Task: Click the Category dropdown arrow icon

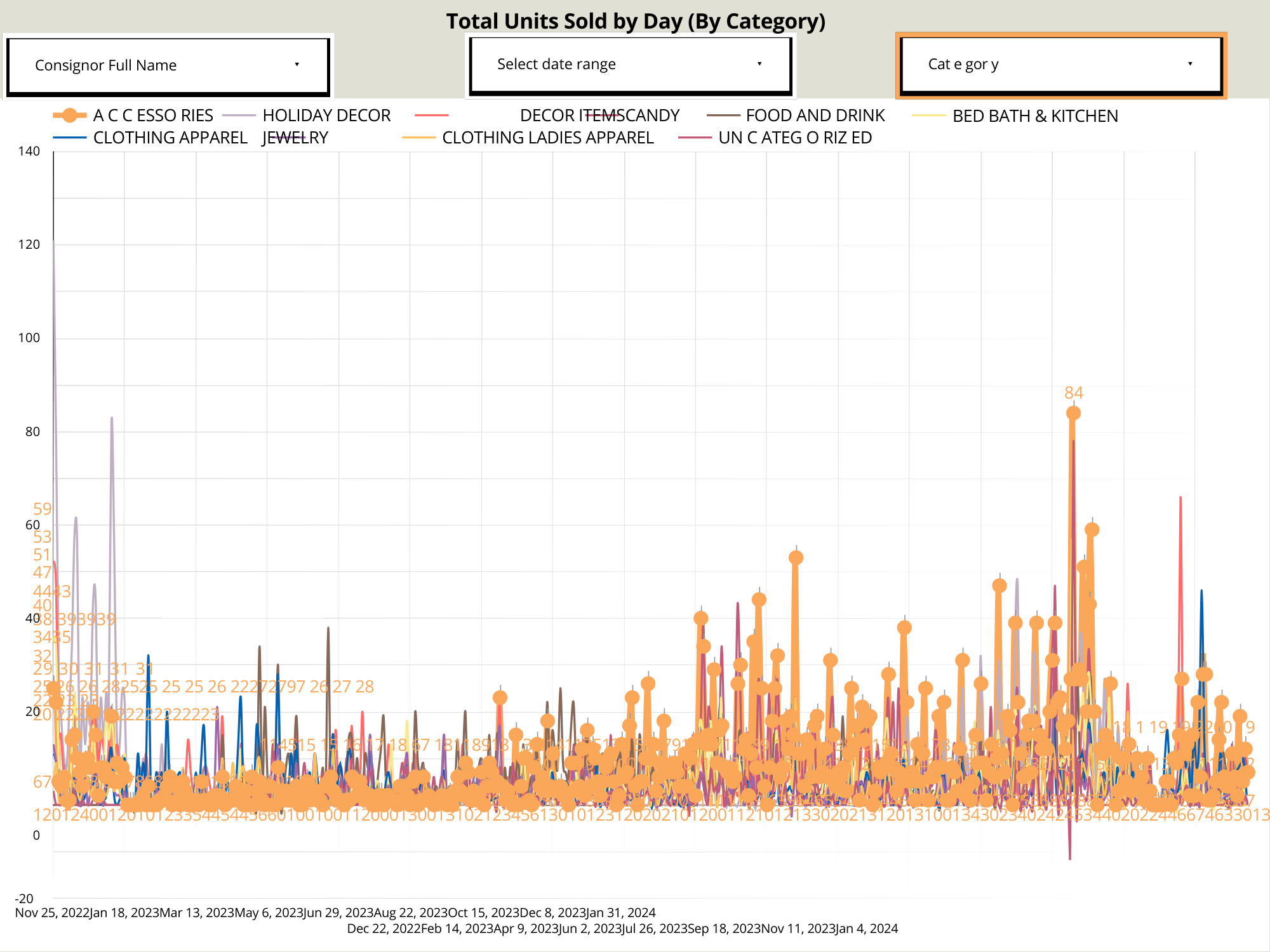Action: (1190, 63)
